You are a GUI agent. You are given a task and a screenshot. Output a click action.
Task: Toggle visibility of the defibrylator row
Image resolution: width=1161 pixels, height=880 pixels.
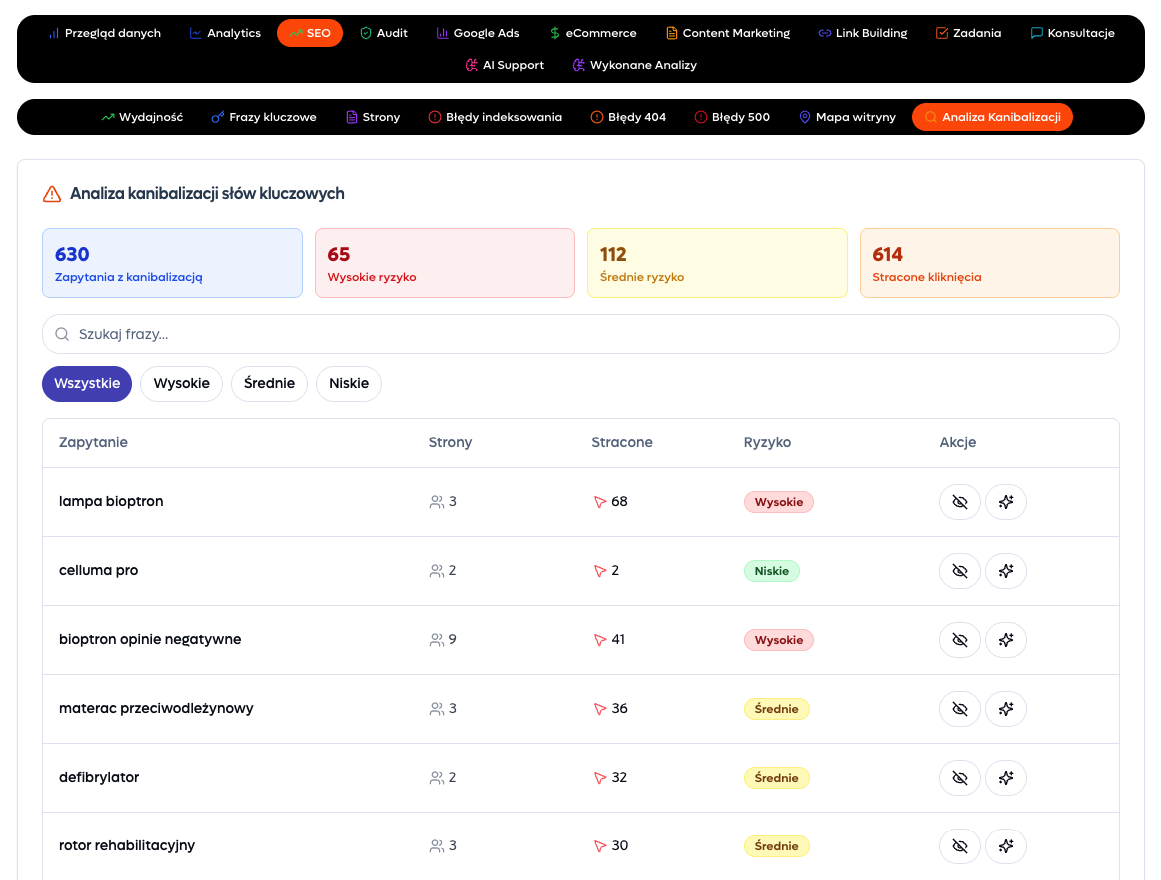coord(960,778)
